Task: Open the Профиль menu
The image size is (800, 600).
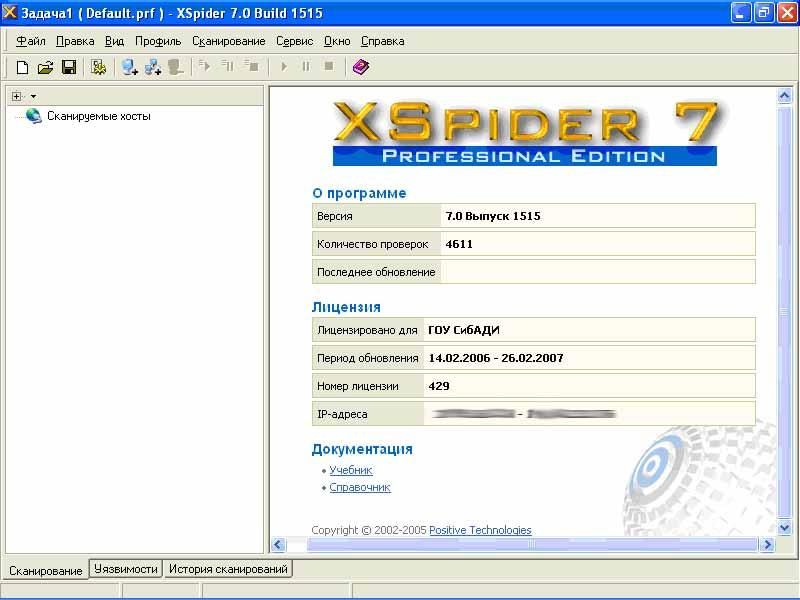Action: coord(158,41)
